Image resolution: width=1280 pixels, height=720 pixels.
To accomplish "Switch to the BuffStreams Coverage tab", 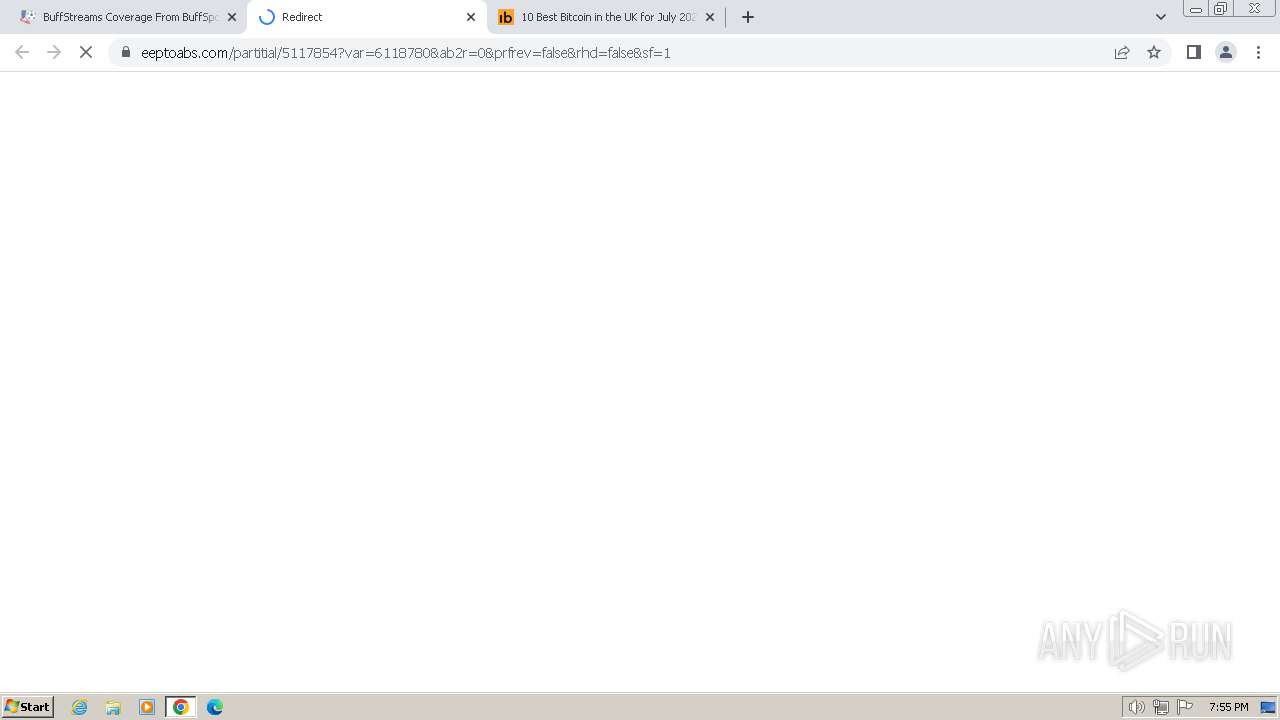I will [128, 17].
